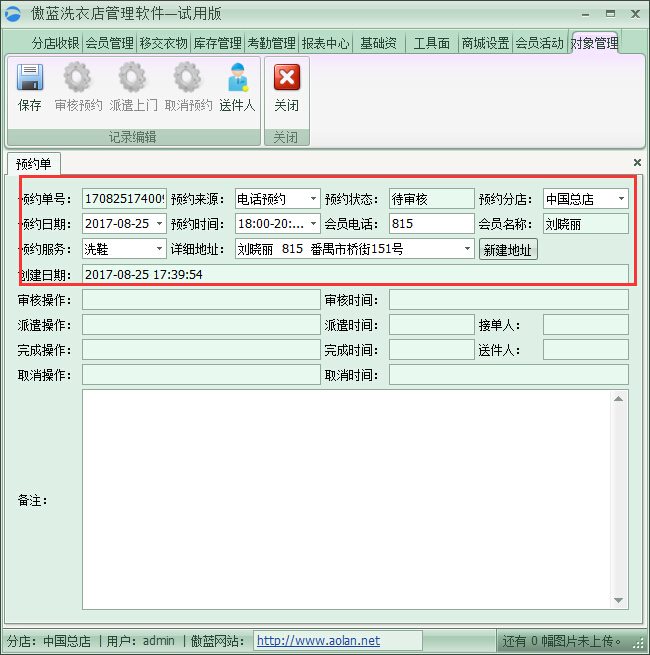Open the 报表中心 tab
This screenshot has height=655, width=650.
[325, 43]
